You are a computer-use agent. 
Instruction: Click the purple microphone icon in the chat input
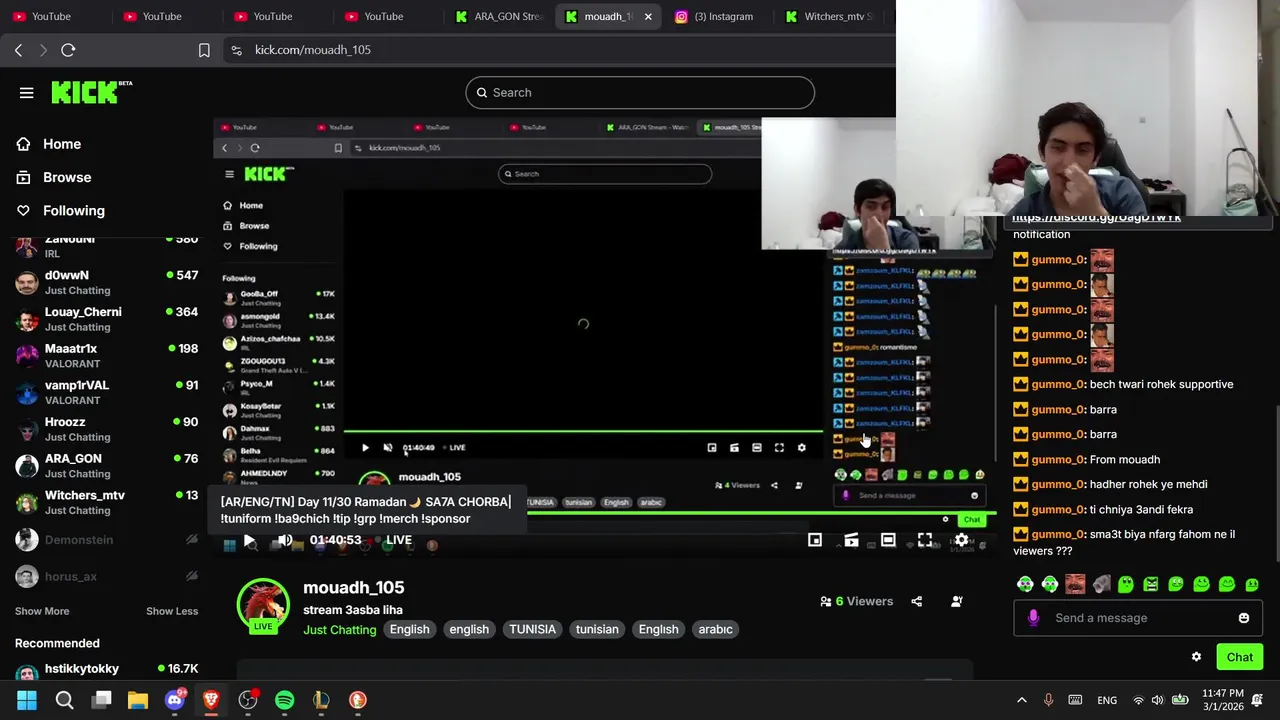click(x=1033, y=618)
